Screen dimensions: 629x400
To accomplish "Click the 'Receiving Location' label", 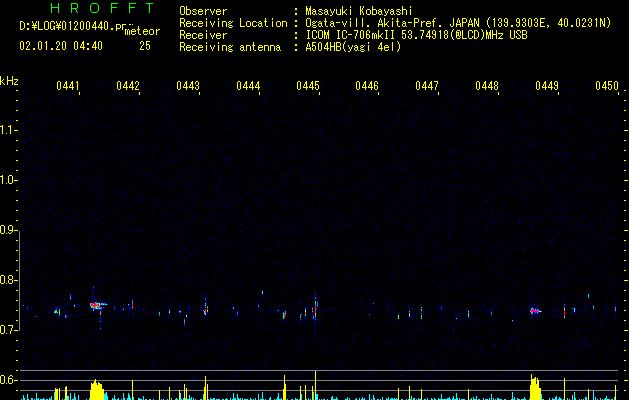I will pos(233,23).
